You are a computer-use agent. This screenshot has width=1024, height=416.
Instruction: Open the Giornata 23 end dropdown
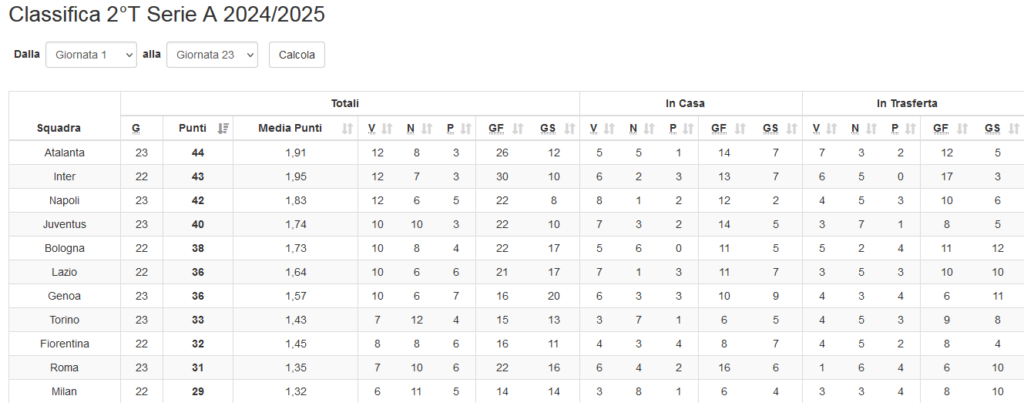coord(212,55)
